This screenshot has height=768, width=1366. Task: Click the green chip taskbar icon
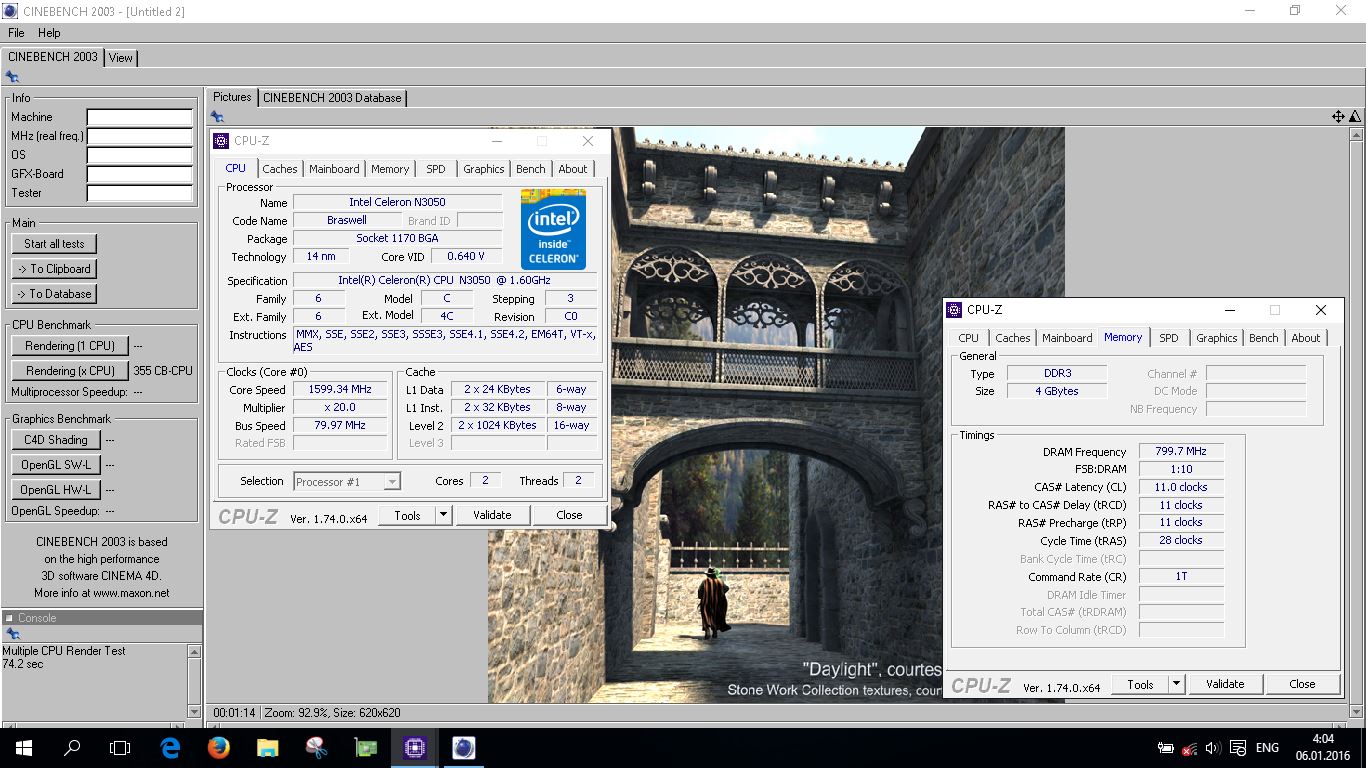pos(365,747)
